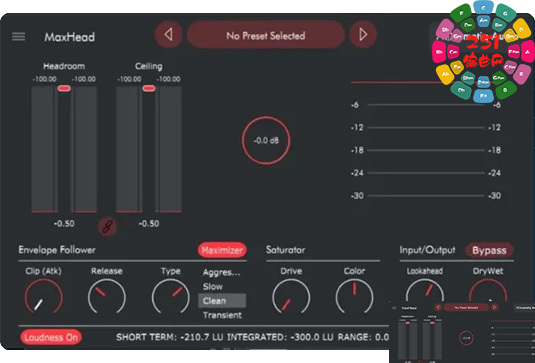Click the Input/Output section label
535x363 pixels.
click(x=428, y=250)
